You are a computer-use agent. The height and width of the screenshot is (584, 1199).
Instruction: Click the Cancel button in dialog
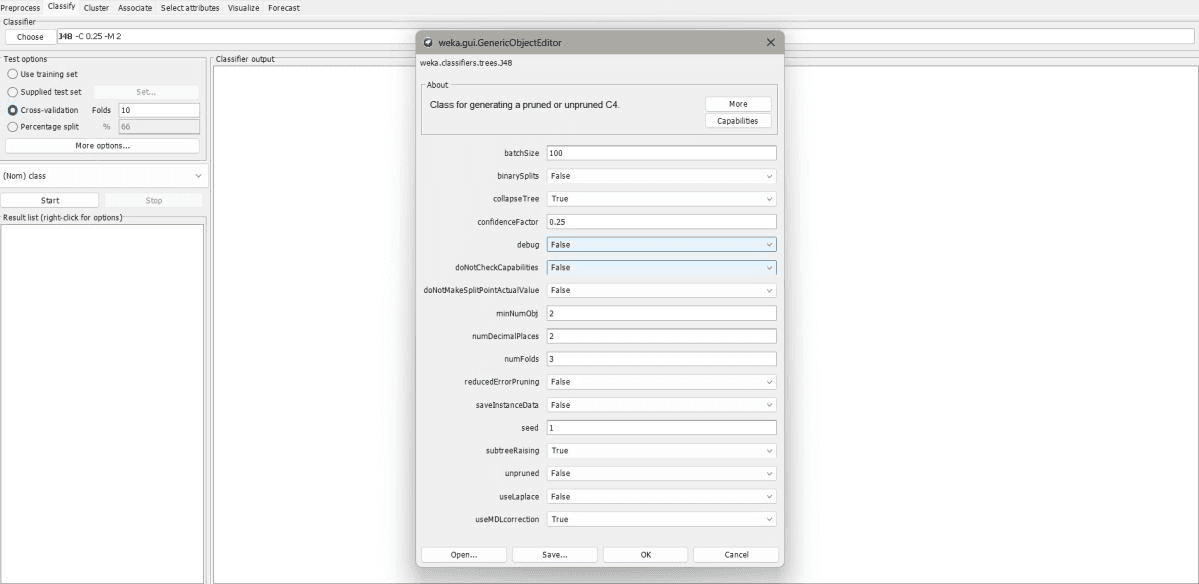[736, 555]
